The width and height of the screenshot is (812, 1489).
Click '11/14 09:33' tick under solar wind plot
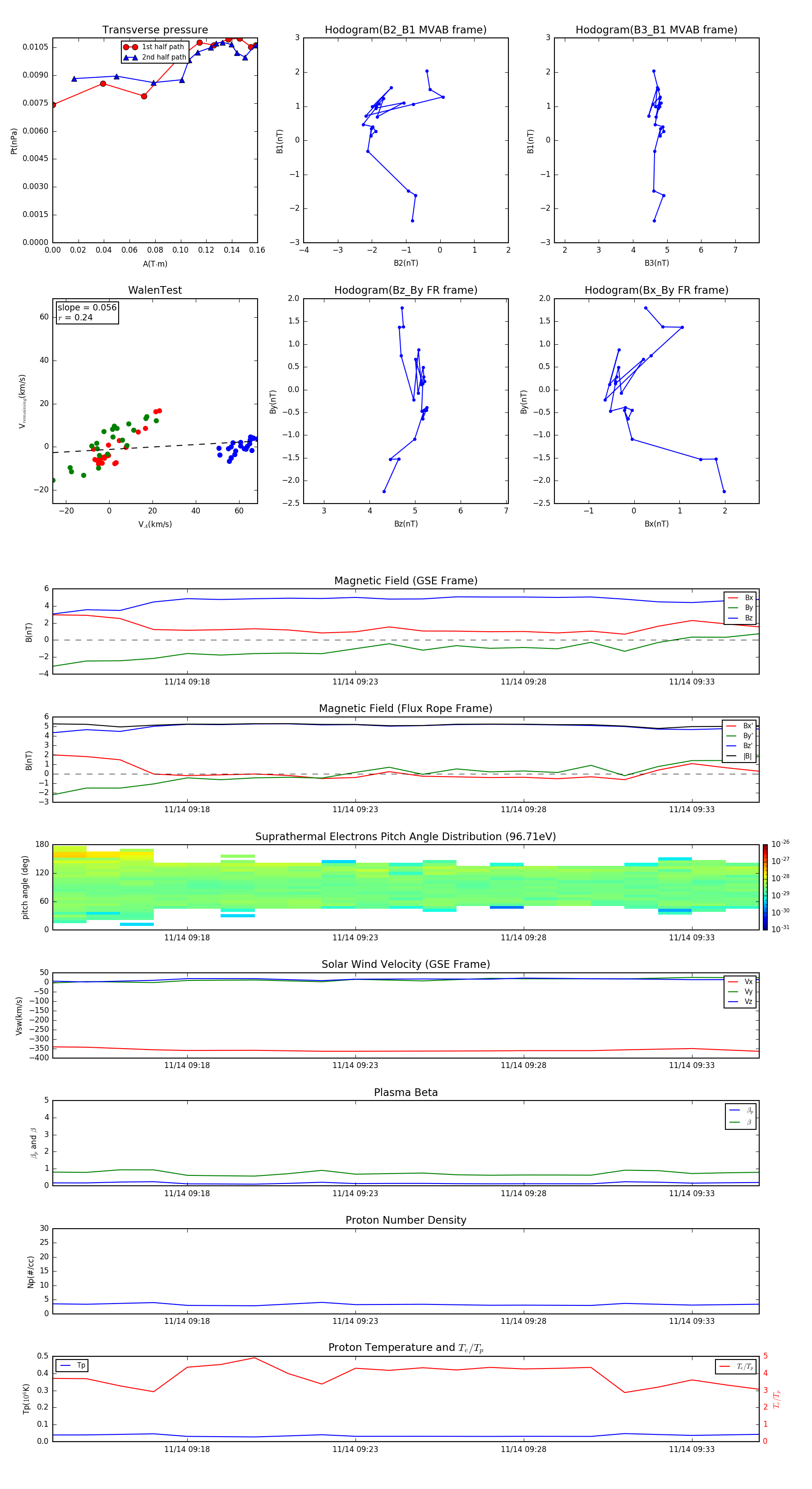point(691,1065)
